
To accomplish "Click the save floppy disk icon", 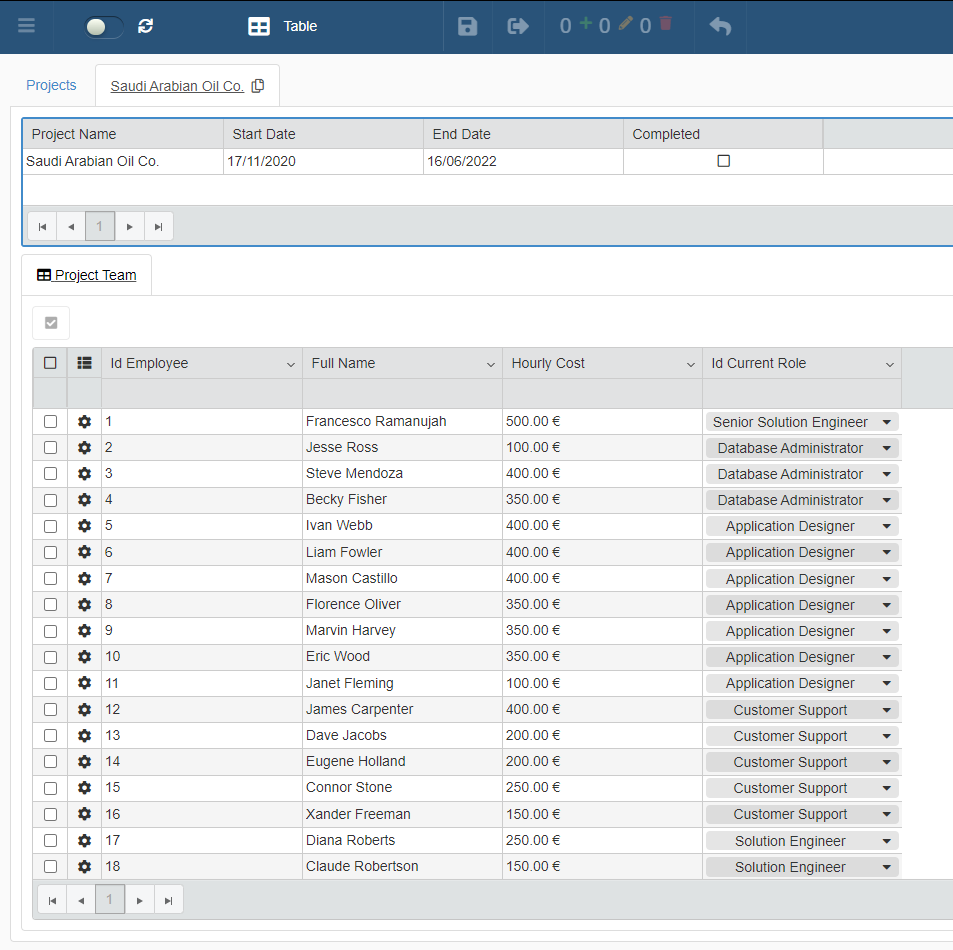I will tap(467, 26).
